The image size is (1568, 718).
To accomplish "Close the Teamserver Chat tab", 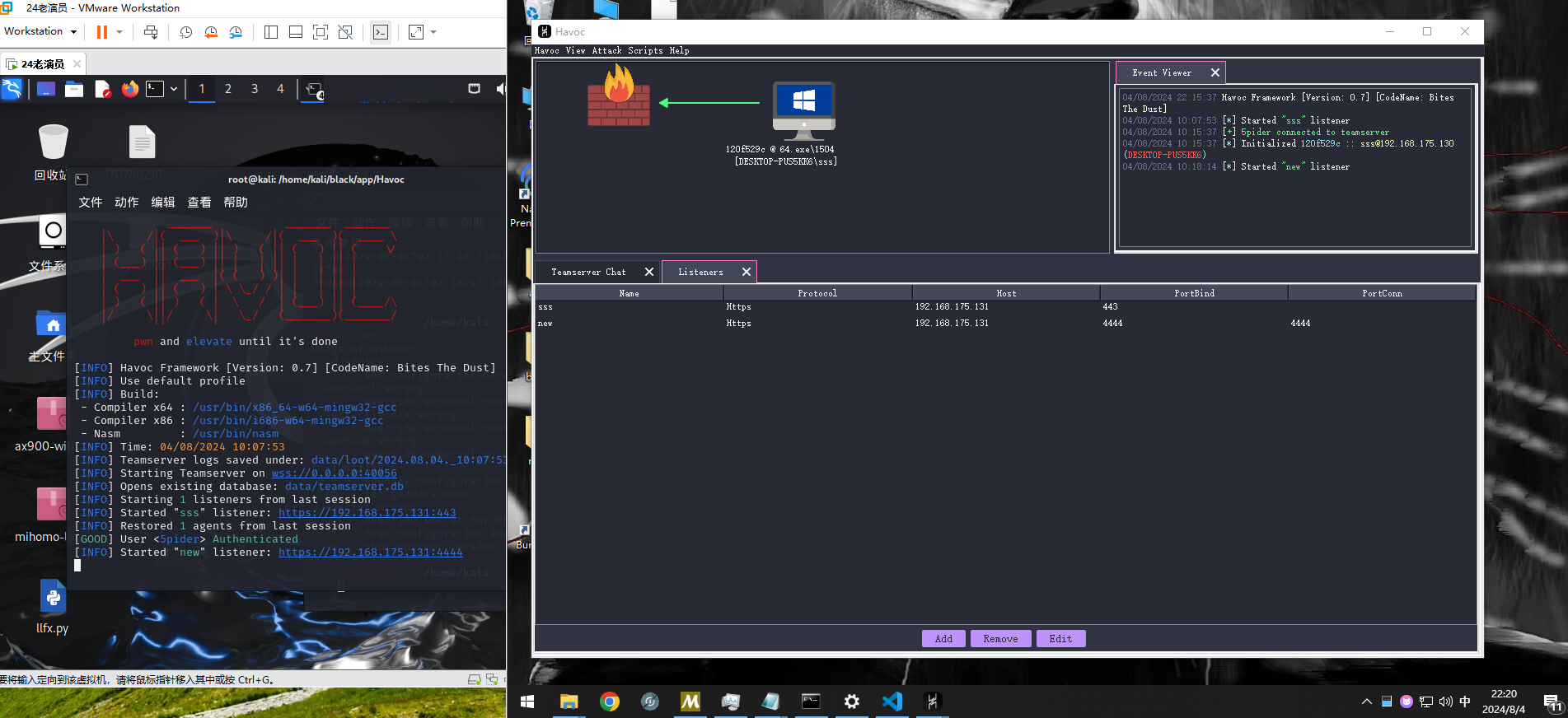I will [648, 272].
